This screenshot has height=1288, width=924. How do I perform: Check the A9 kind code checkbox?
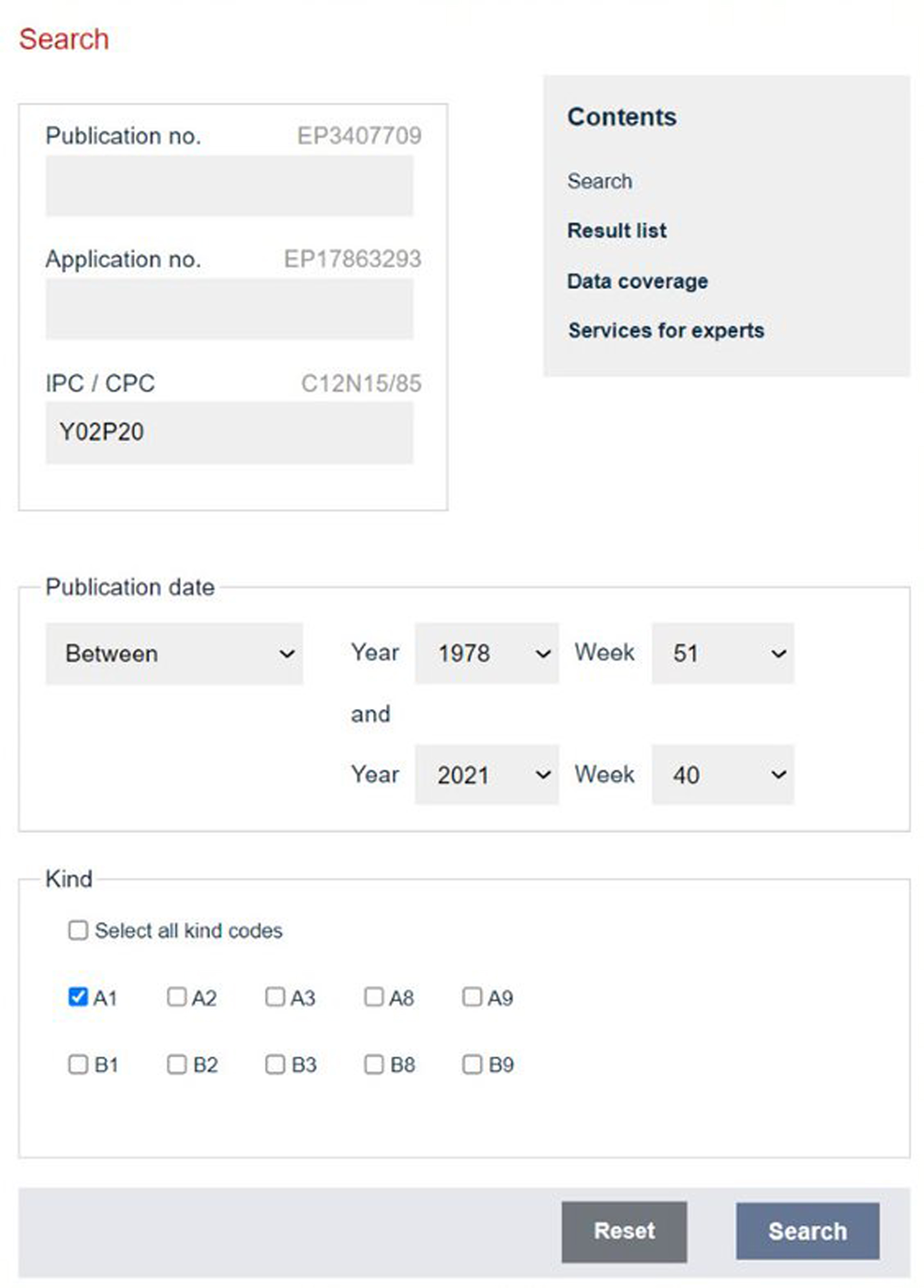click(472, 997)
